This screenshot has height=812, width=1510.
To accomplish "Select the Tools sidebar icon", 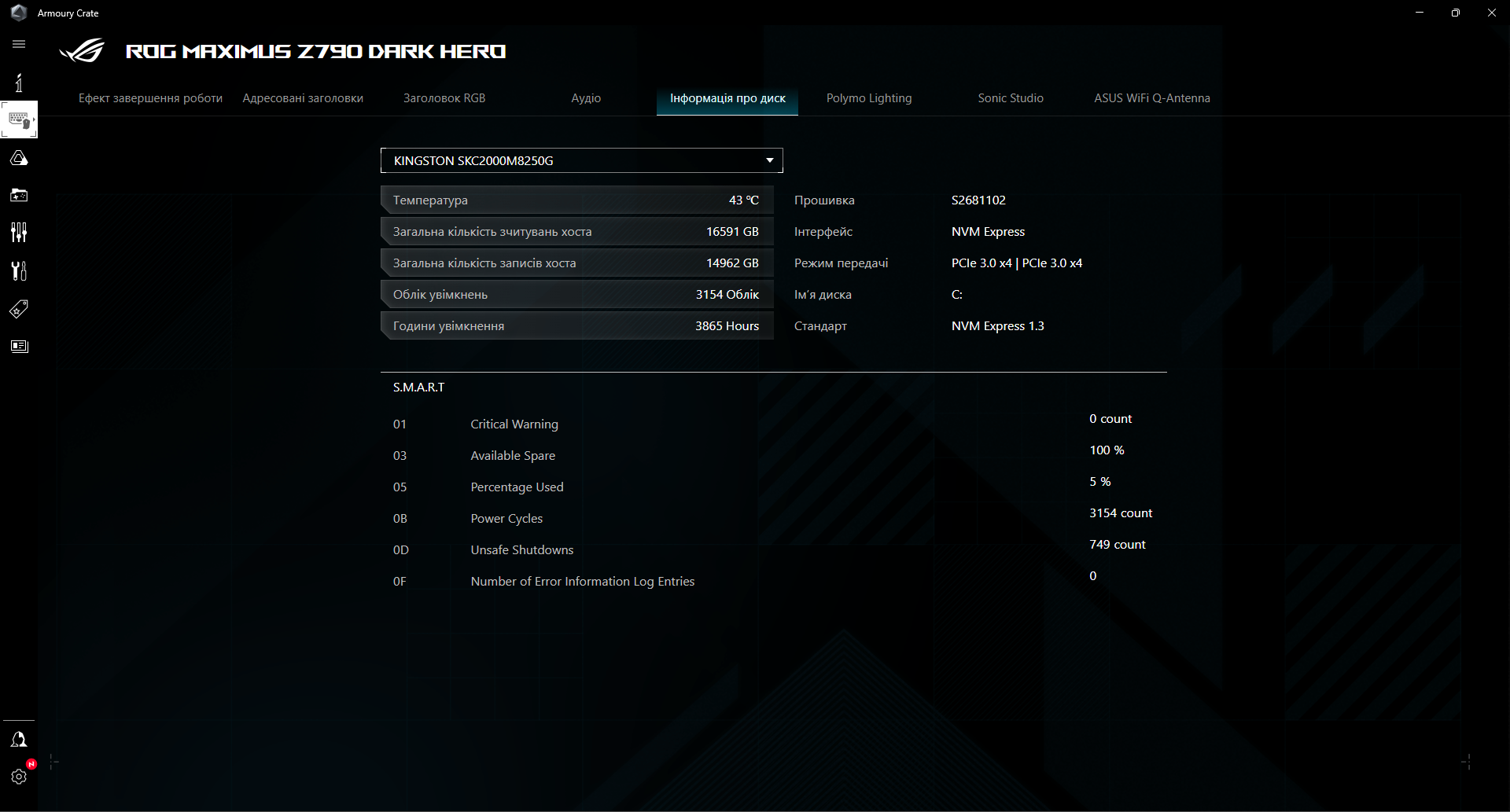I will (x=19, y=270).
